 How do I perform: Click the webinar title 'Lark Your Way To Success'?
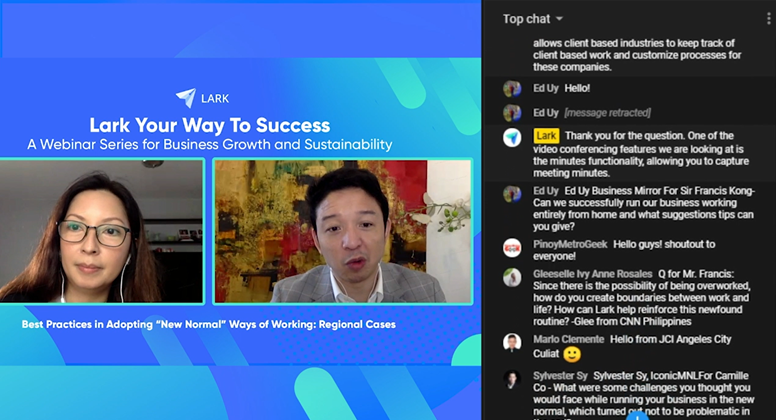click(209, 125)
